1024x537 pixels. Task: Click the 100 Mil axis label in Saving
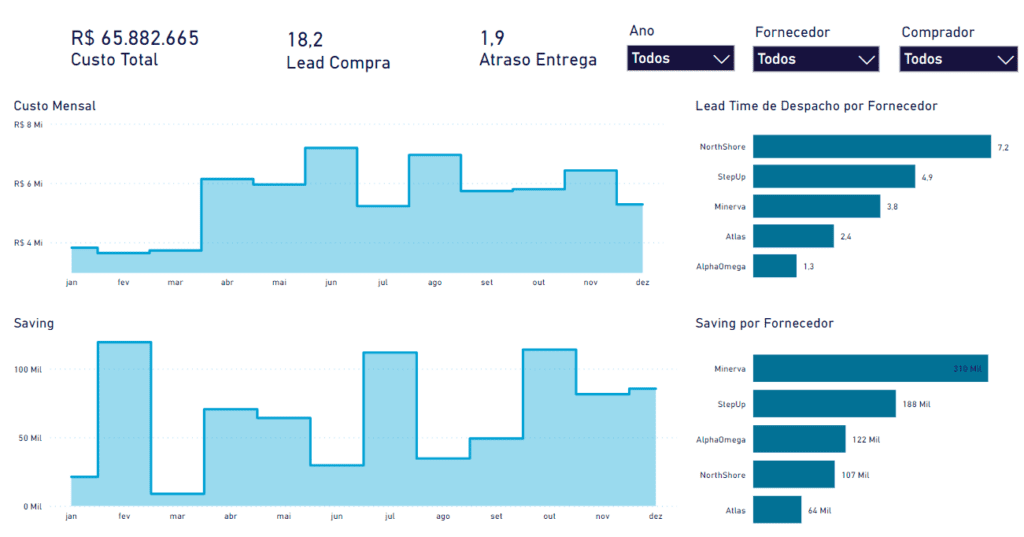pyautogui.click(x=27, y=370)
